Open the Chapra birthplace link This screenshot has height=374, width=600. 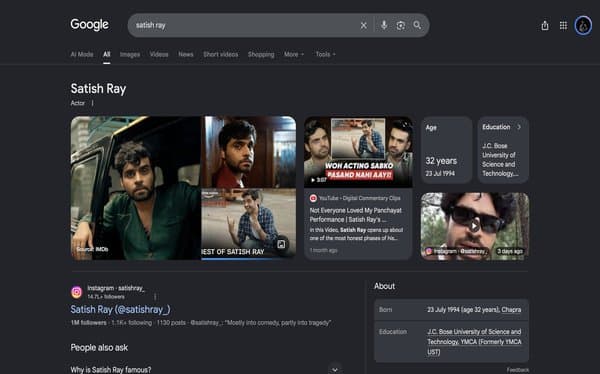coord(511,310)
